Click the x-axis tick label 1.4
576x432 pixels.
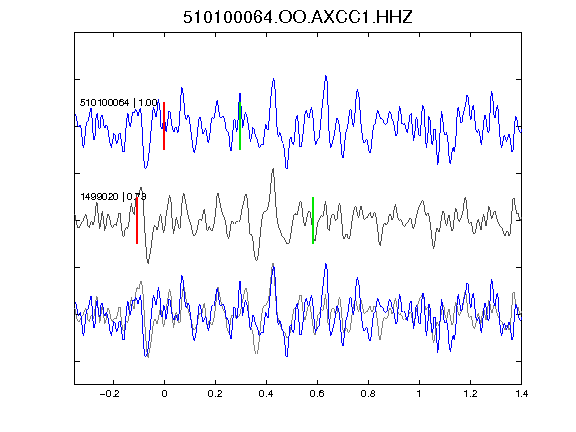coord(522,394)
